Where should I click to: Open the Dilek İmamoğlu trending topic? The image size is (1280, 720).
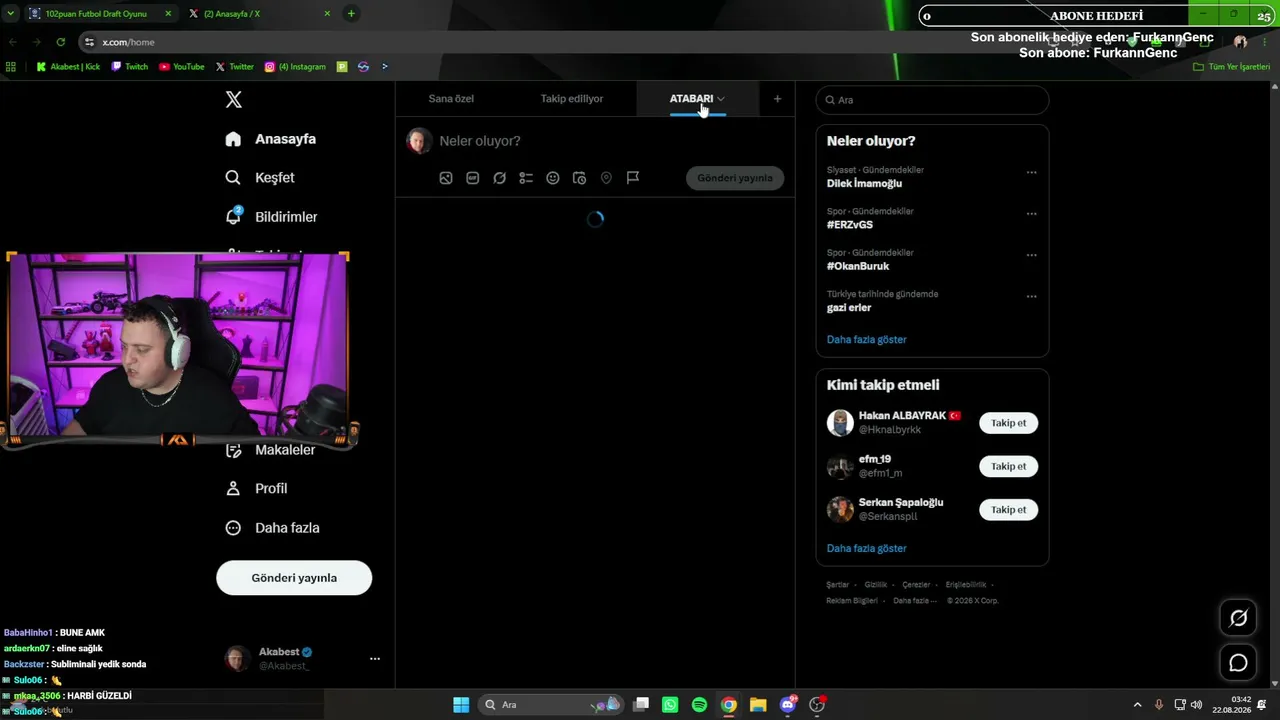pyautogui.click(x=865, y=184)
